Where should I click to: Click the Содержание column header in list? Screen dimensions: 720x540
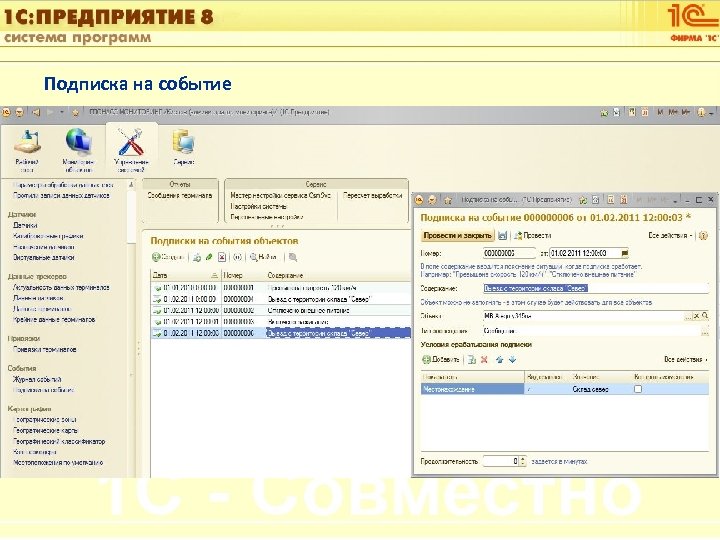tap(338, 276)
